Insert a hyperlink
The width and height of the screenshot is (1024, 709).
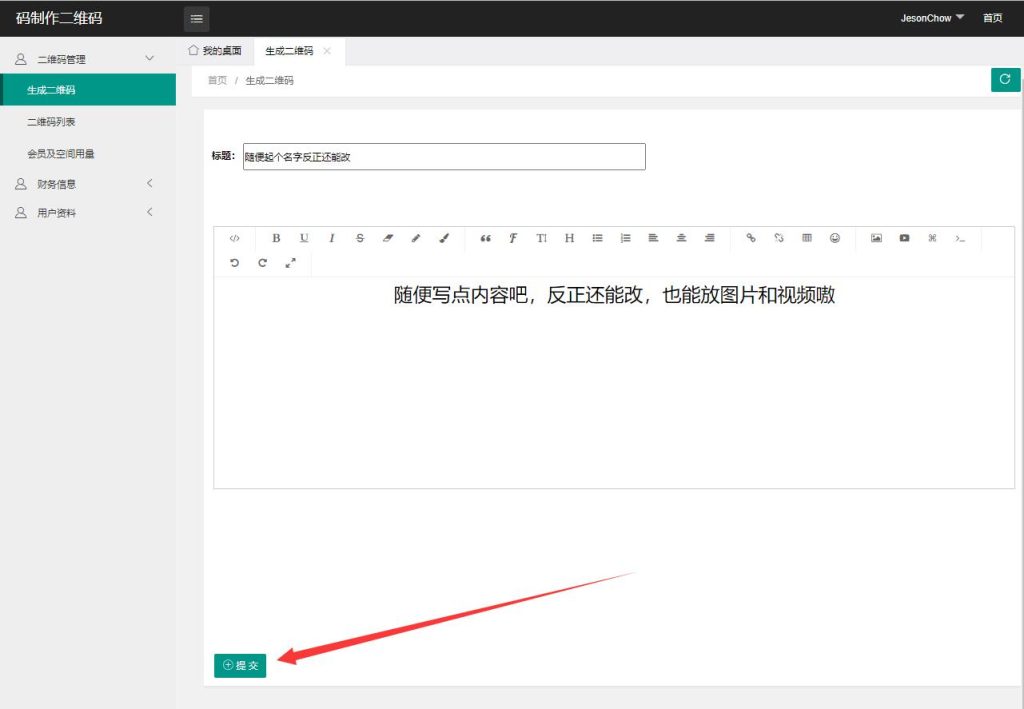tap(751, 238)
